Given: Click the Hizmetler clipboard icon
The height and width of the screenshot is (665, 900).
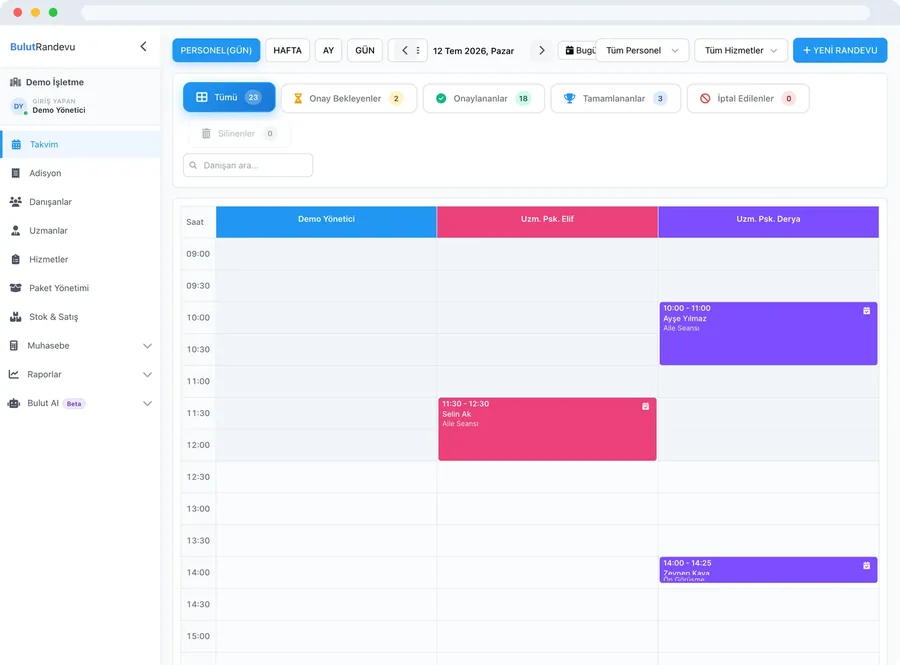Looking at the screenshot, I should point(15,259).
